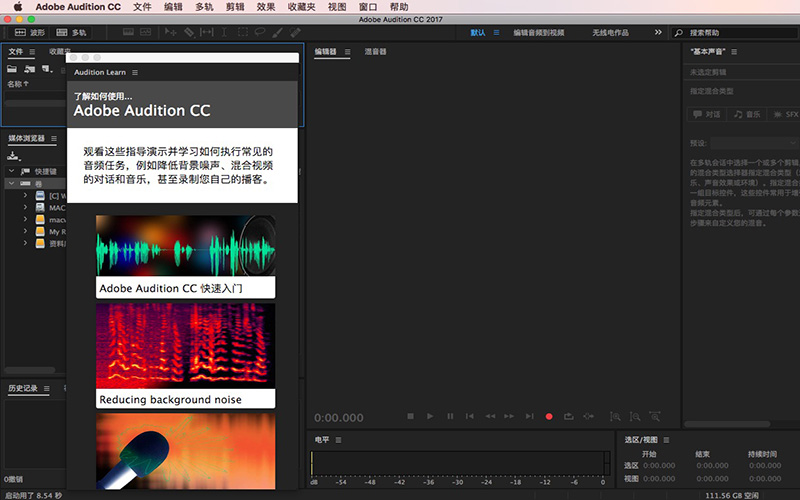Switch to Waveform (波形) view
Screen dimensions: 800x500
coord(30,33)
